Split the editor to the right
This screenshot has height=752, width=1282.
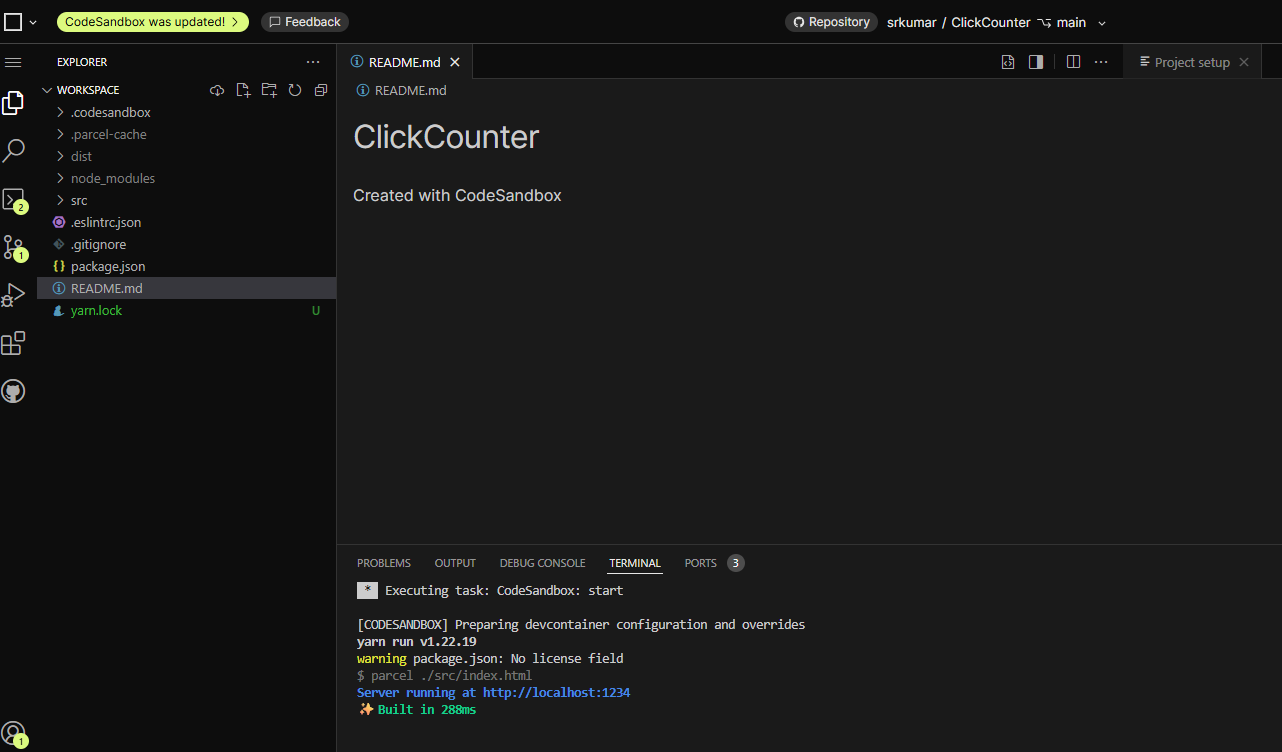pyautogui.click(x=1073, y=62)
